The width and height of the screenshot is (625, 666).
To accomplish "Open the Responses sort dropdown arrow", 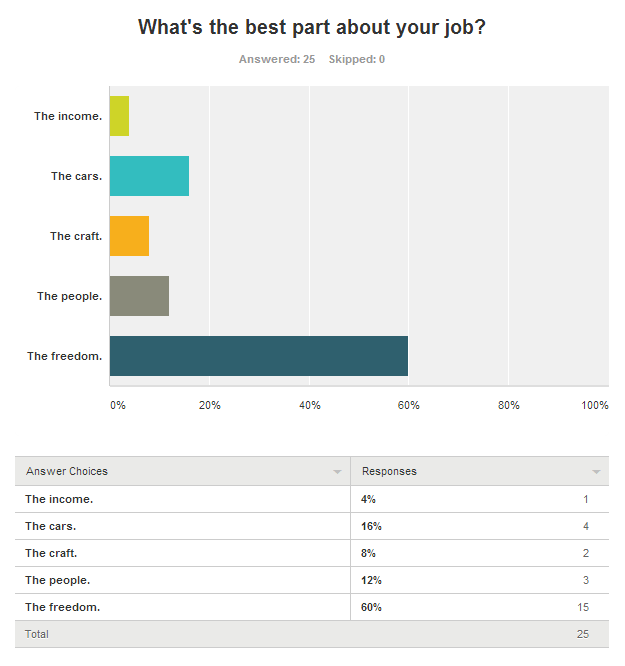I will click(596, 472).
